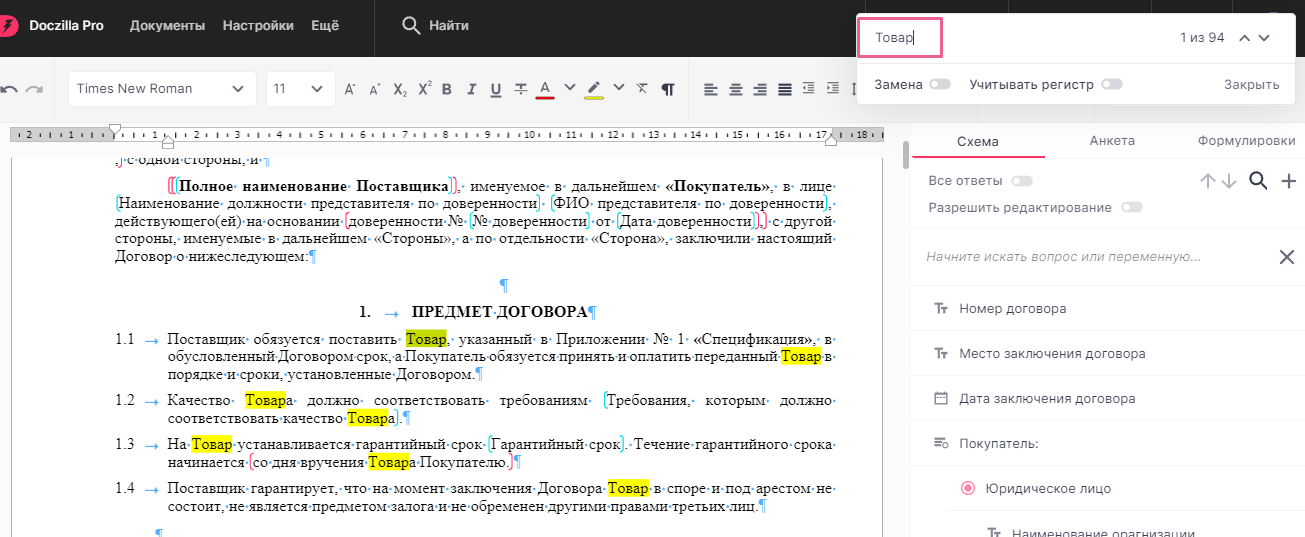This screenshot has width=1305, height=537.
Task: Switch to the Формулировки tab
Action: pos(1246,142)
